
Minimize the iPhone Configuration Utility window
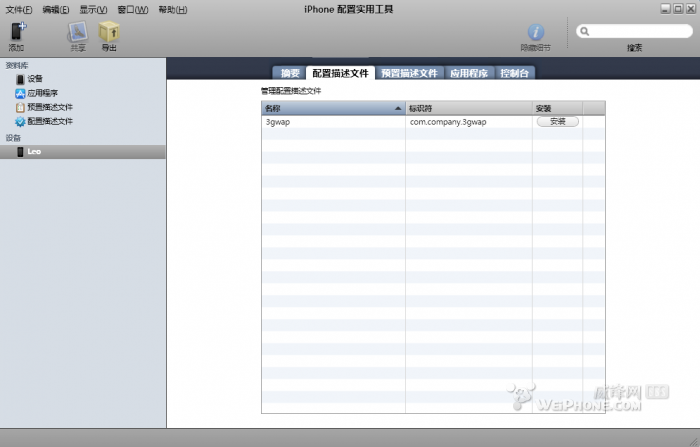tap(666, 8)
